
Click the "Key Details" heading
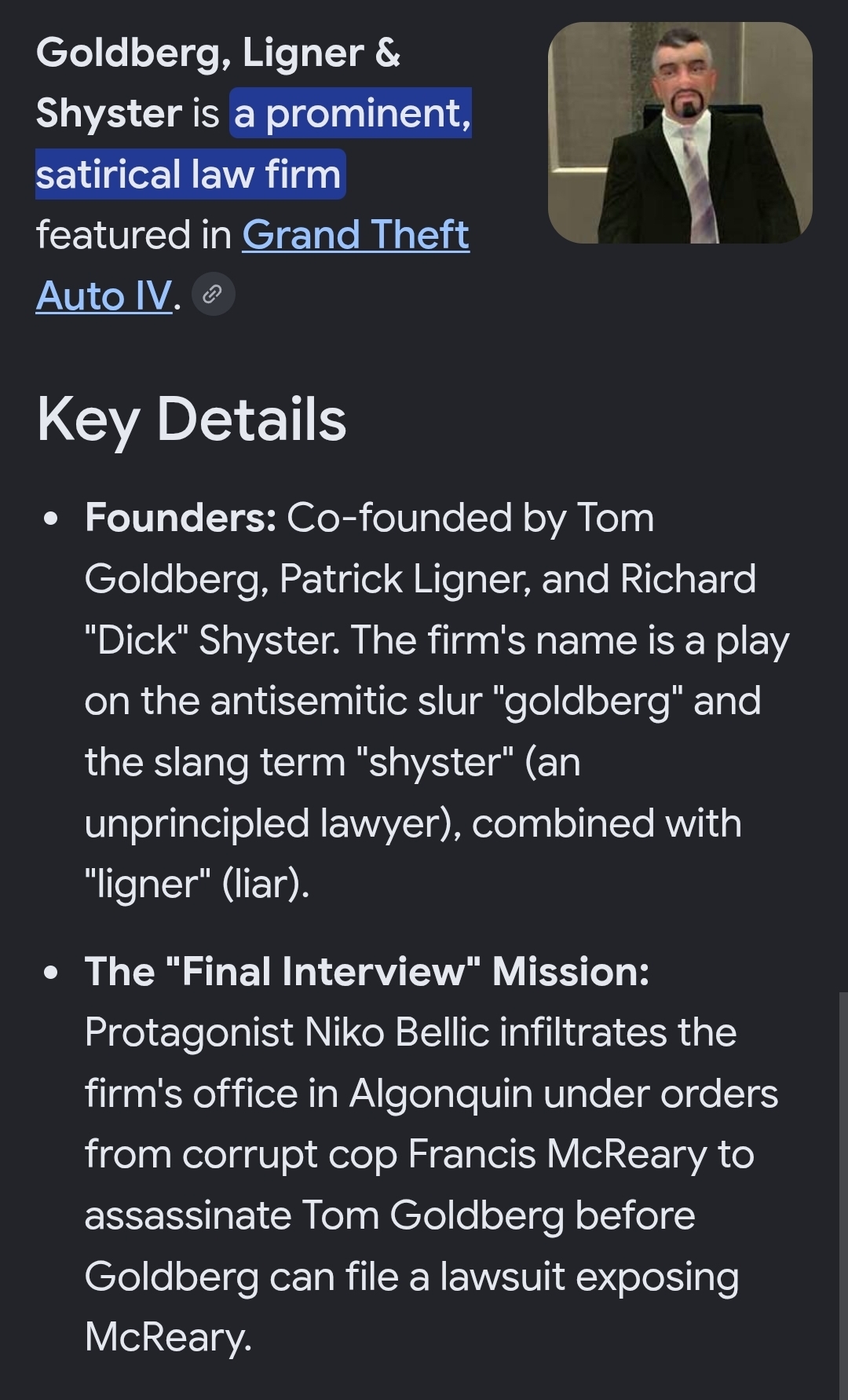[x=192, y=420]
